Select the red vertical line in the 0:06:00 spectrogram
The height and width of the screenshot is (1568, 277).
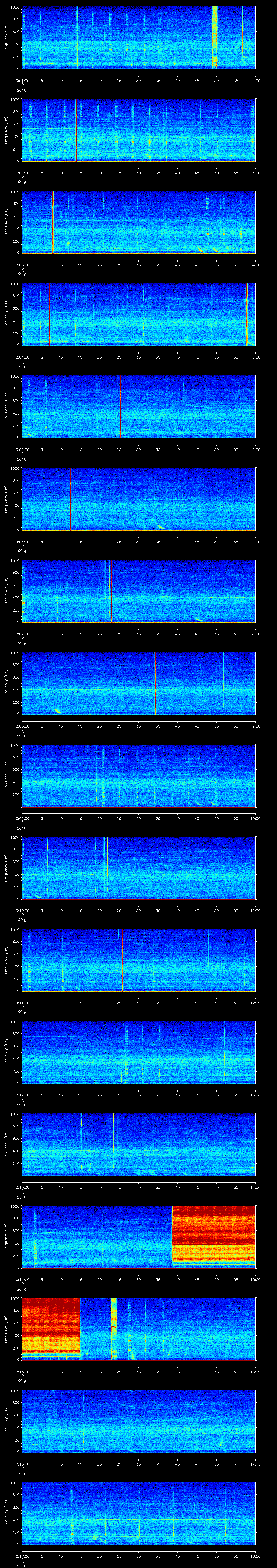pyautogui.click(x=71, y=499)
